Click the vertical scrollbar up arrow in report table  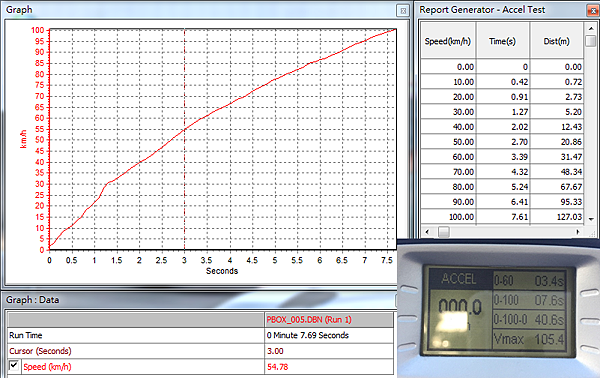click(591, 28)
